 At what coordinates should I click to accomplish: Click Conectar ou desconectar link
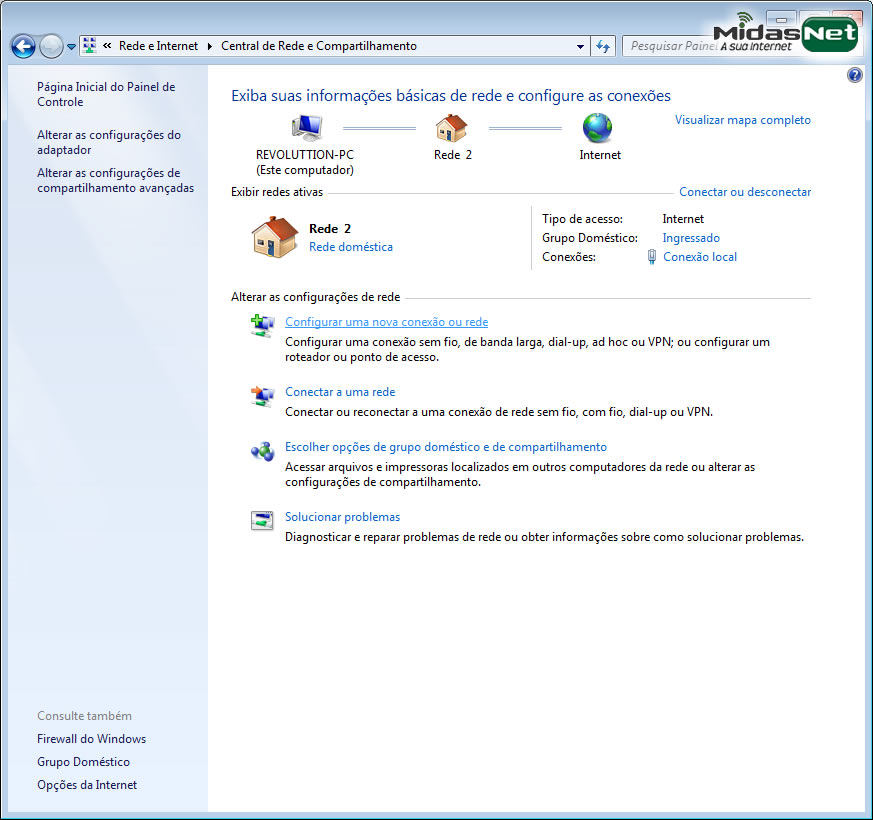(x=744, y=192)
